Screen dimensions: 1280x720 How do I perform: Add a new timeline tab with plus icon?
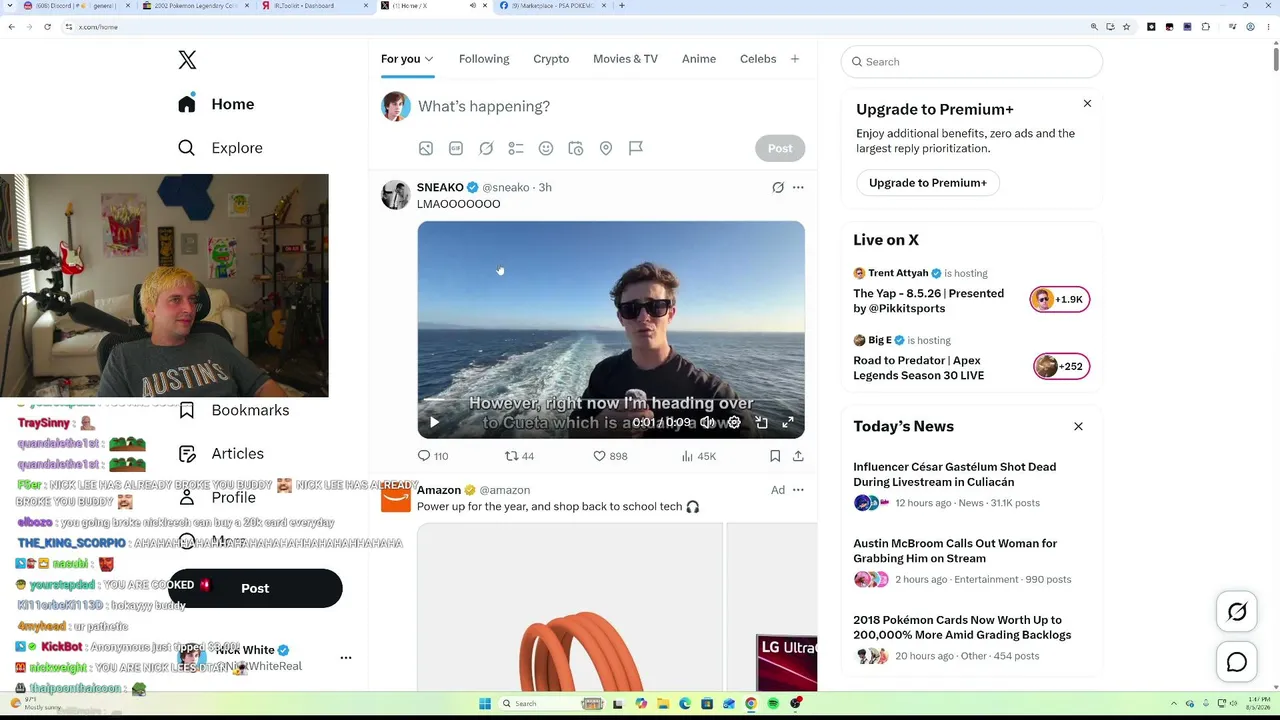click(795, 59)
